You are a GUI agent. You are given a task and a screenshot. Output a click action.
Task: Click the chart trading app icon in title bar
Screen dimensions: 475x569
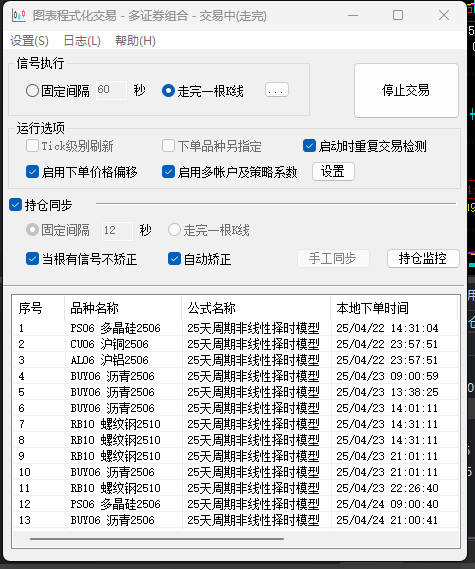(x=19, y=15)
